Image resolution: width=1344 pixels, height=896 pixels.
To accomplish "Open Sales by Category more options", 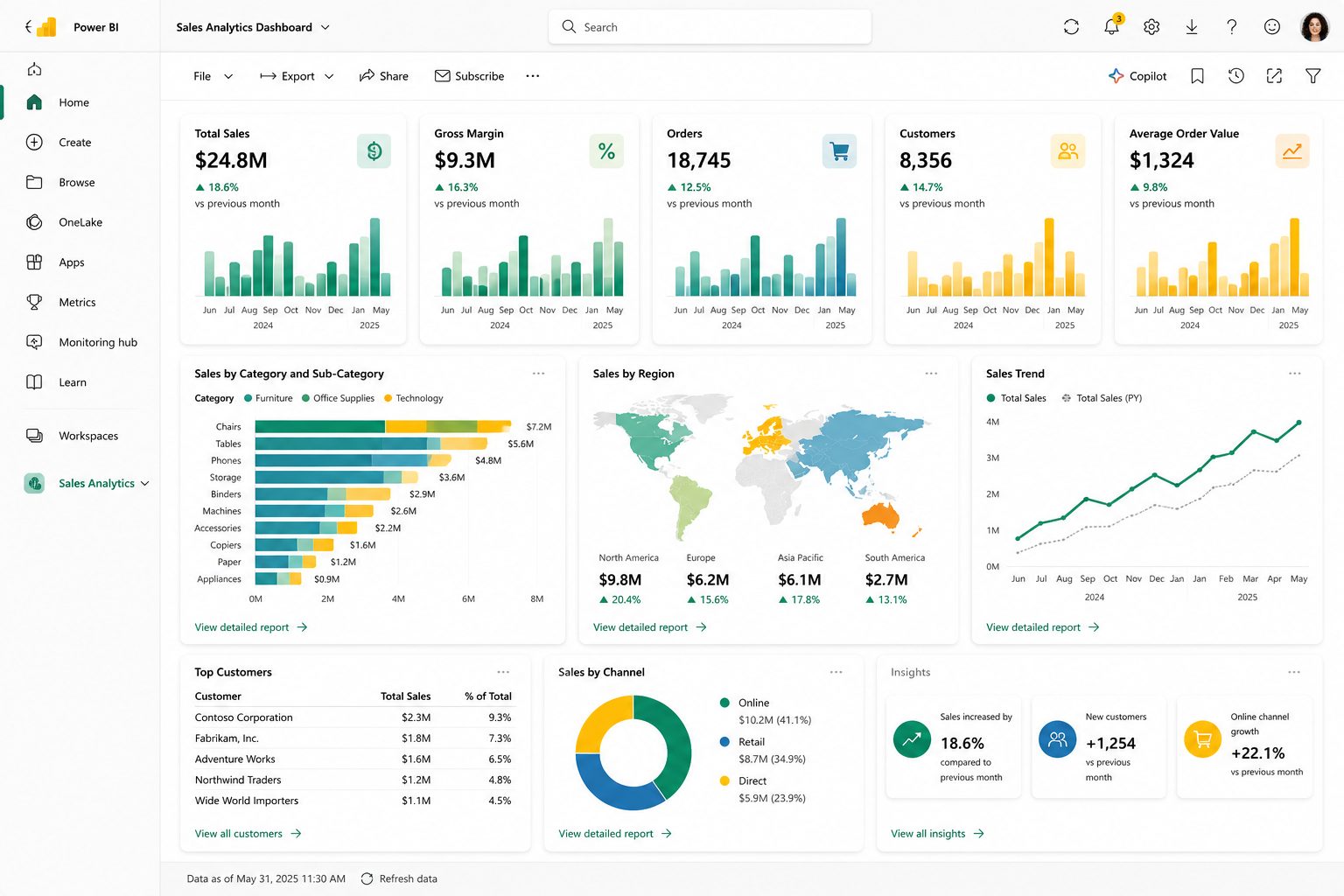I will pyautogui.click(x=538, y=374).
